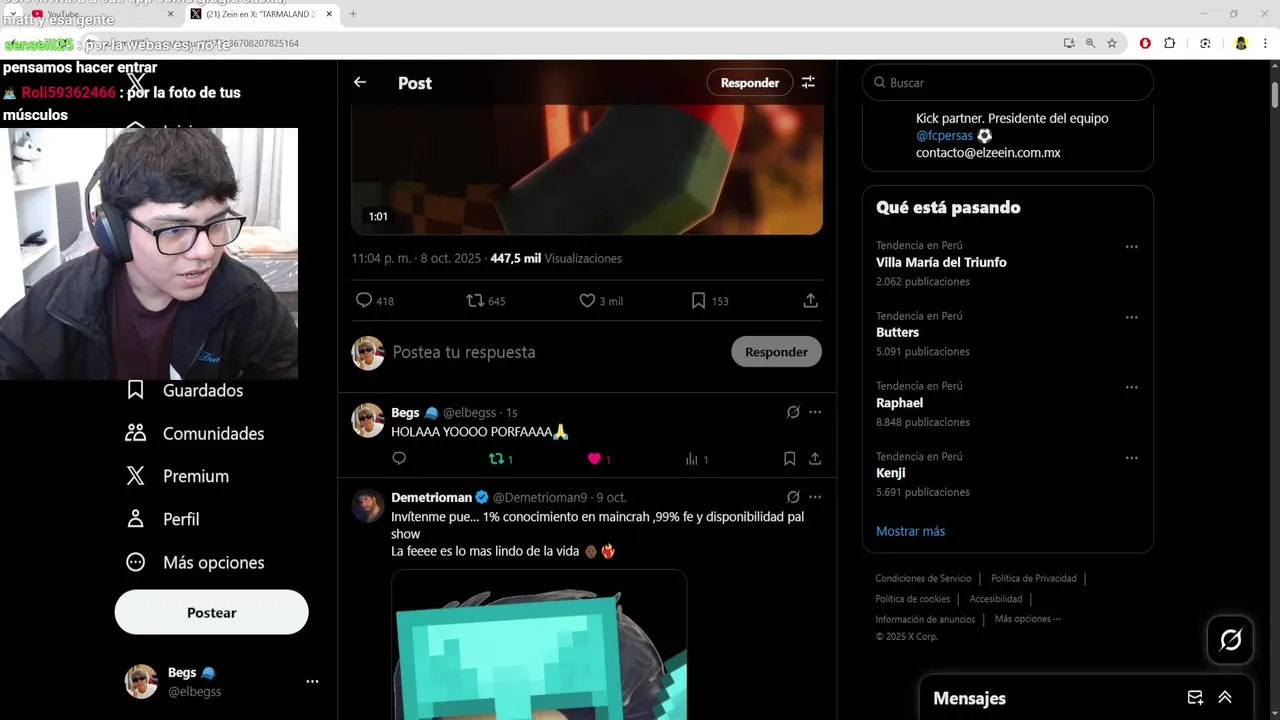Compose a new message in Mensajes
The width and height of the screenshot is (1280, 720).
coord(1195,698)
